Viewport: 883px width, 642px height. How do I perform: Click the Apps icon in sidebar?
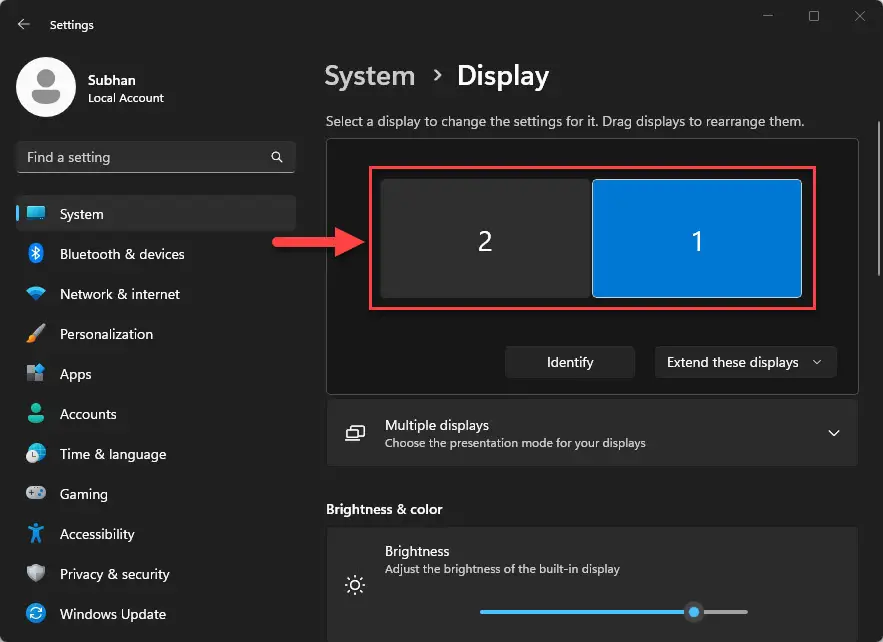point(36,373)
